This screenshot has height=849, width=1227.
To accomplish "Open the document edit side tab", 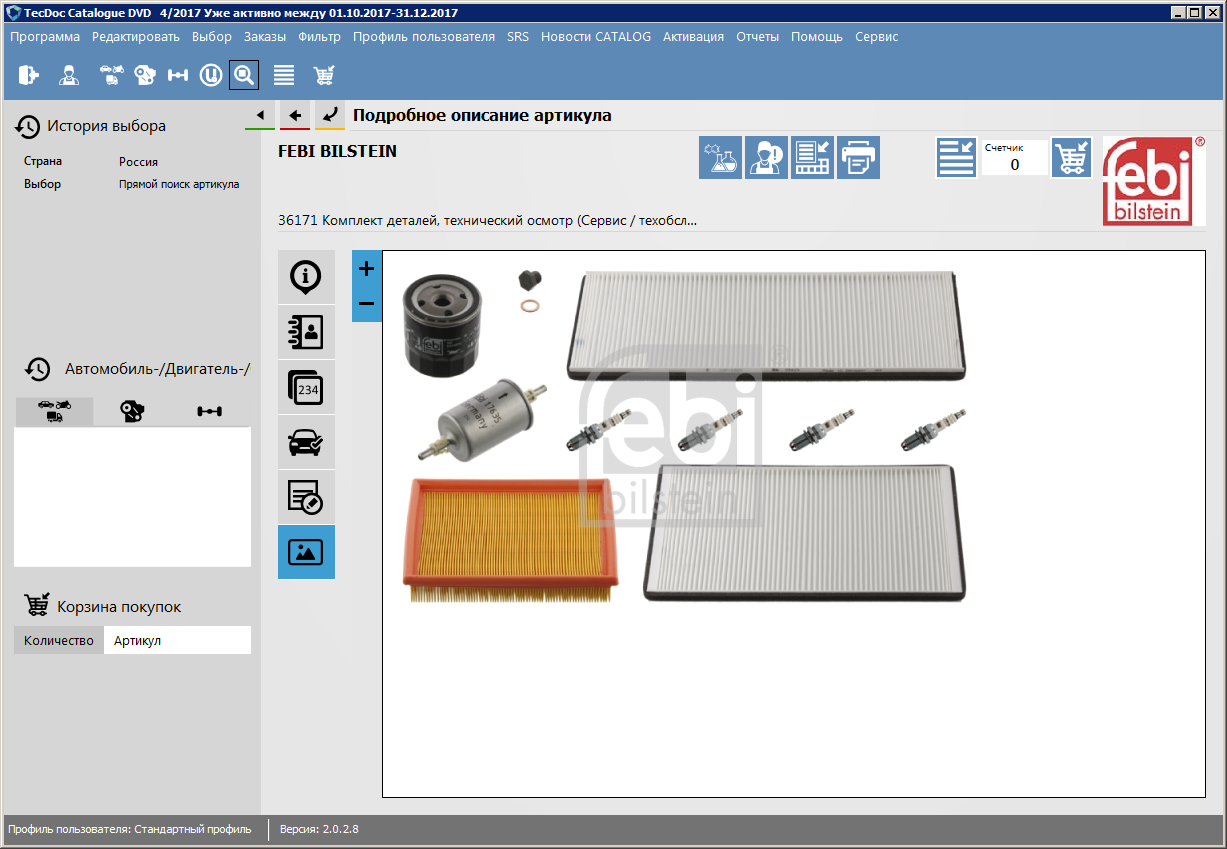I will (306, 497).
